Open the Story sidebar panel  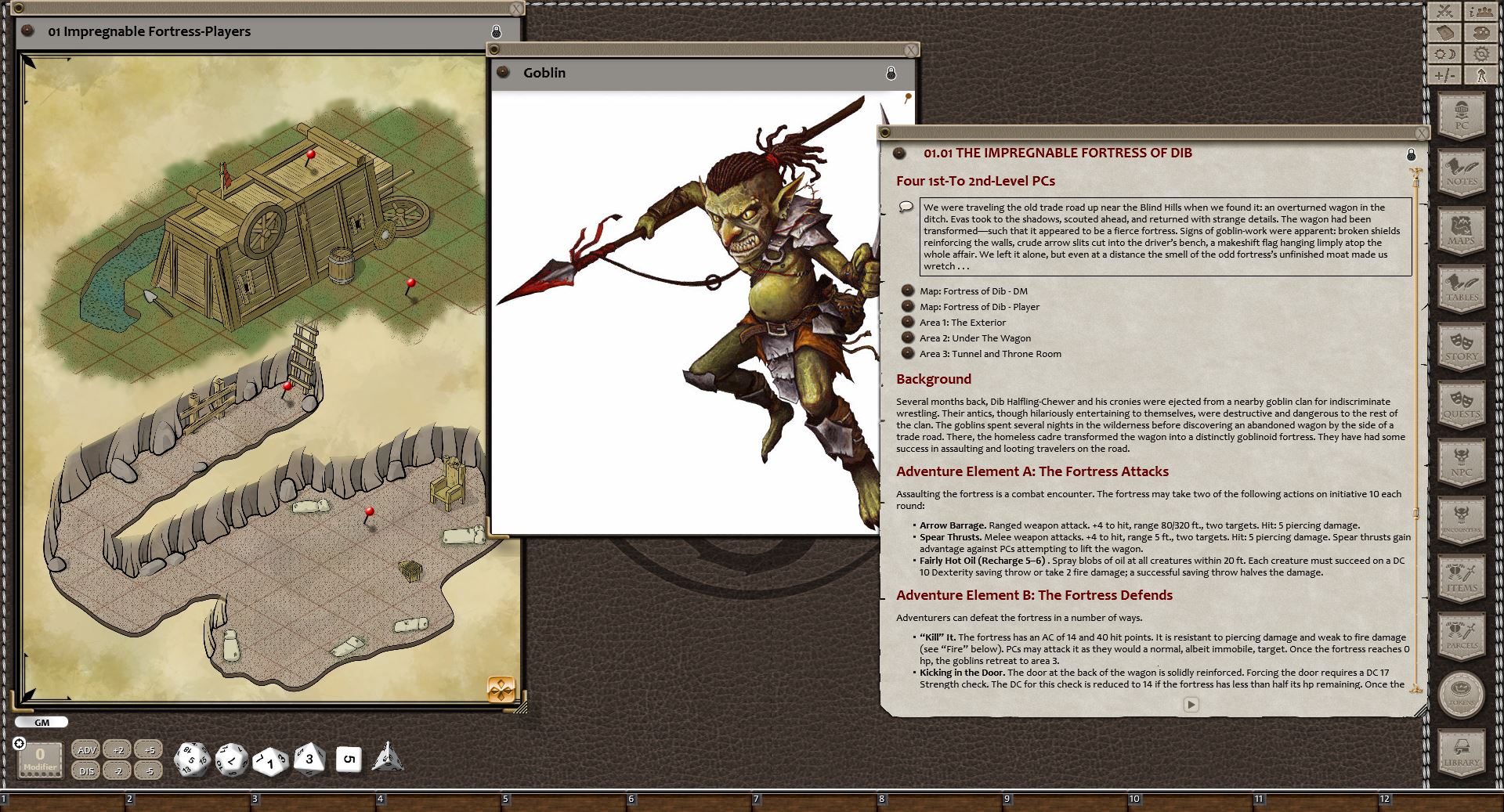[x=1461, y=346]
